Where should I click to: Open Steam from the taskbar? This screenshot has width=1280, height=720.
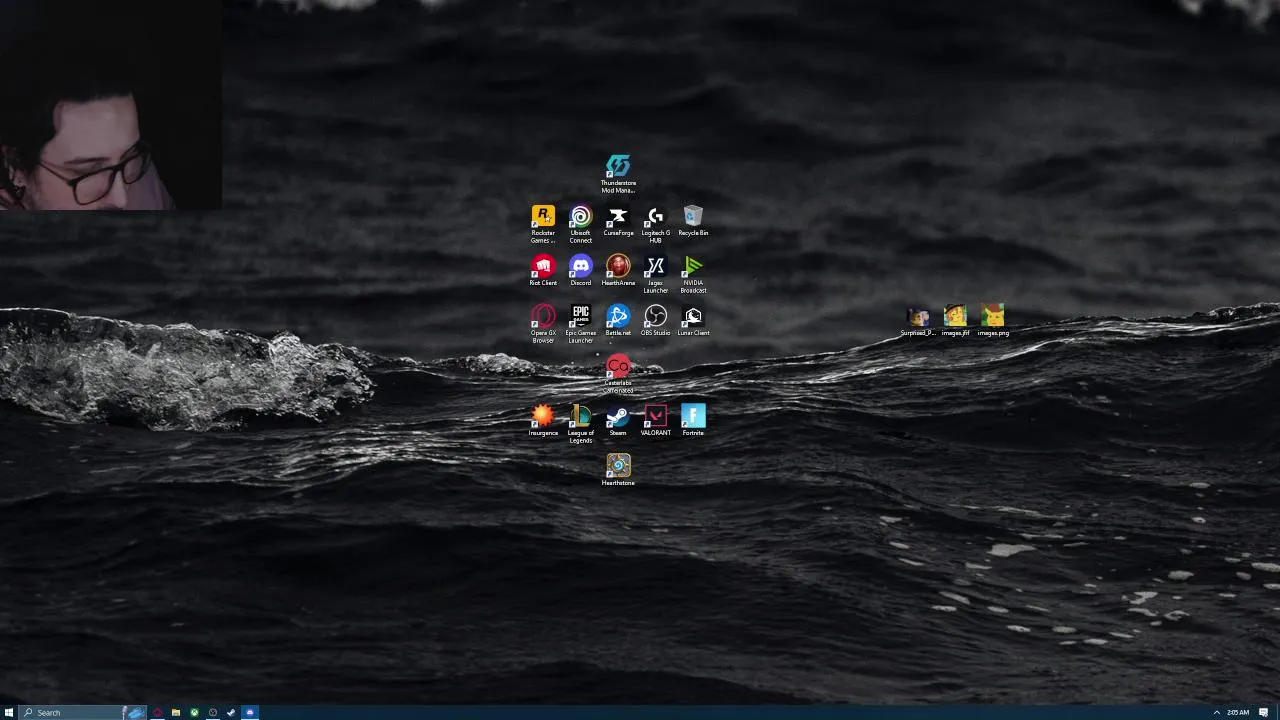231,712
